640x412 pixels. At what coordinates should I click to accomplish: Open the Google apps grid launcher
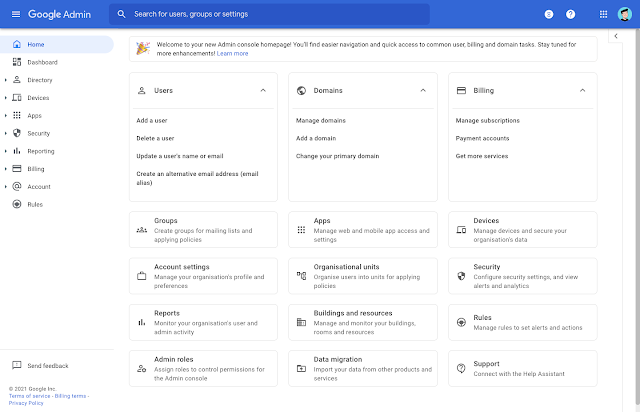point(603,14)
